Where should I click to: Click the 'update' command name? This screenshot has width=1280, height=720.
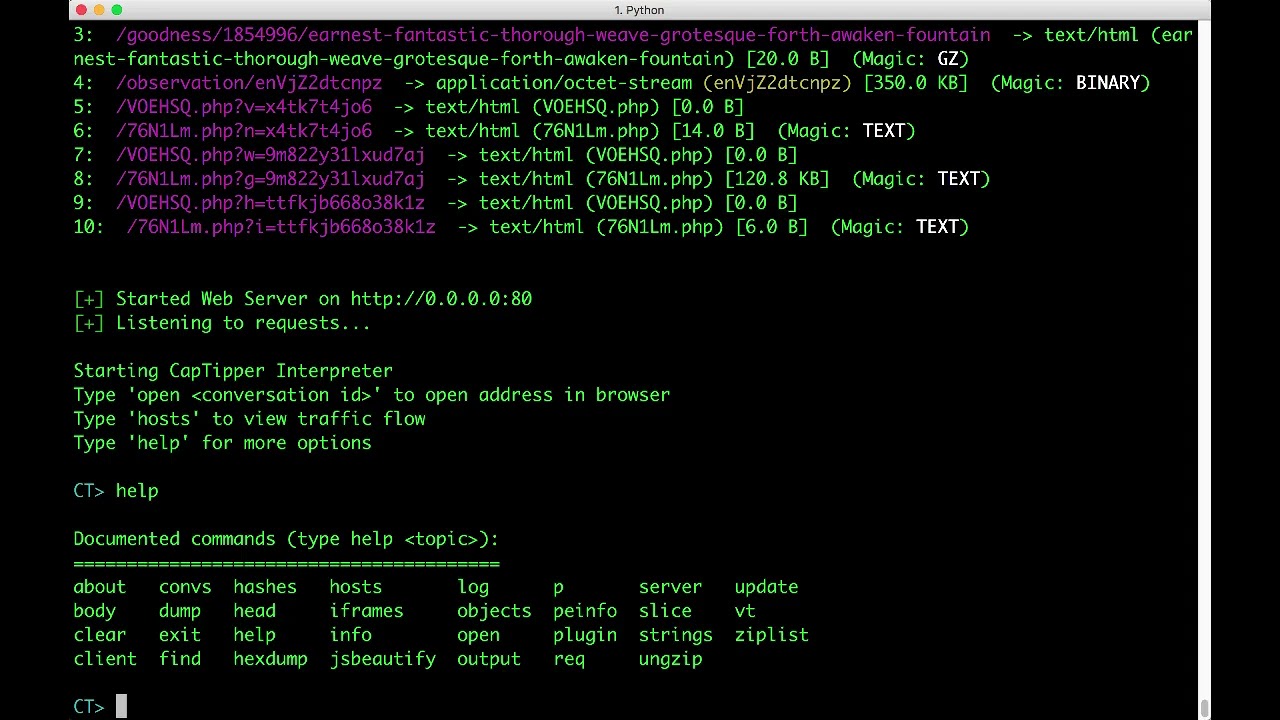[766, 587]
